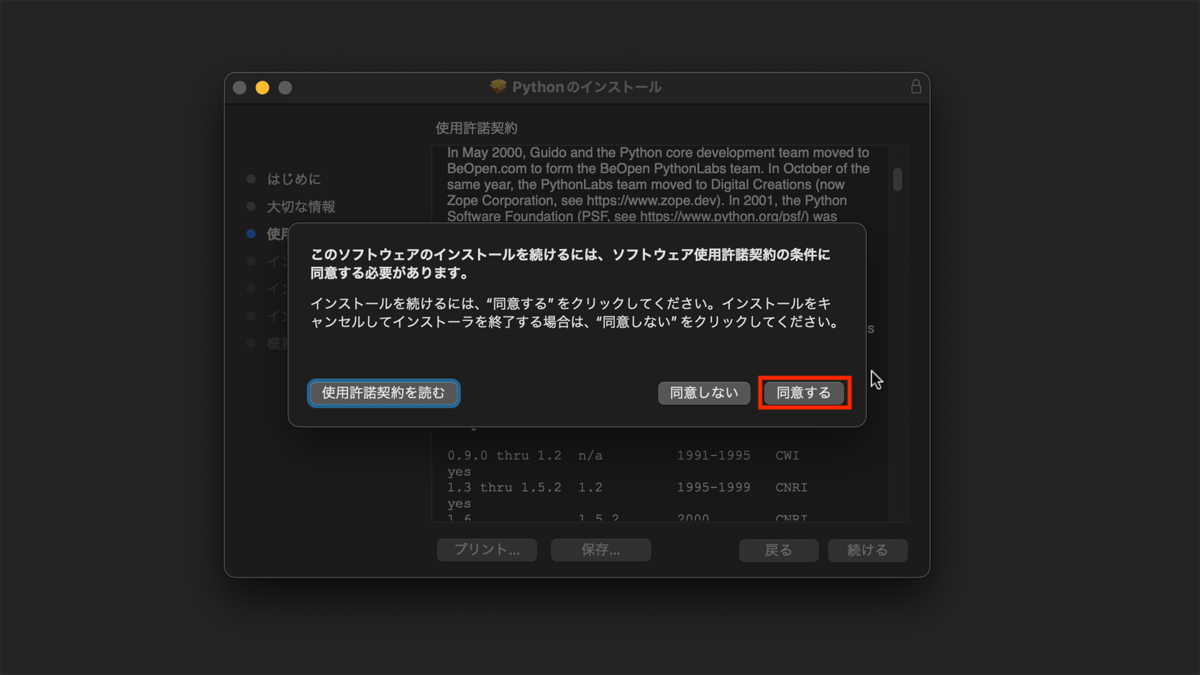1200x675 pixels.
Task: Click the 同意する (Agree) button
Action: [804, 393]
